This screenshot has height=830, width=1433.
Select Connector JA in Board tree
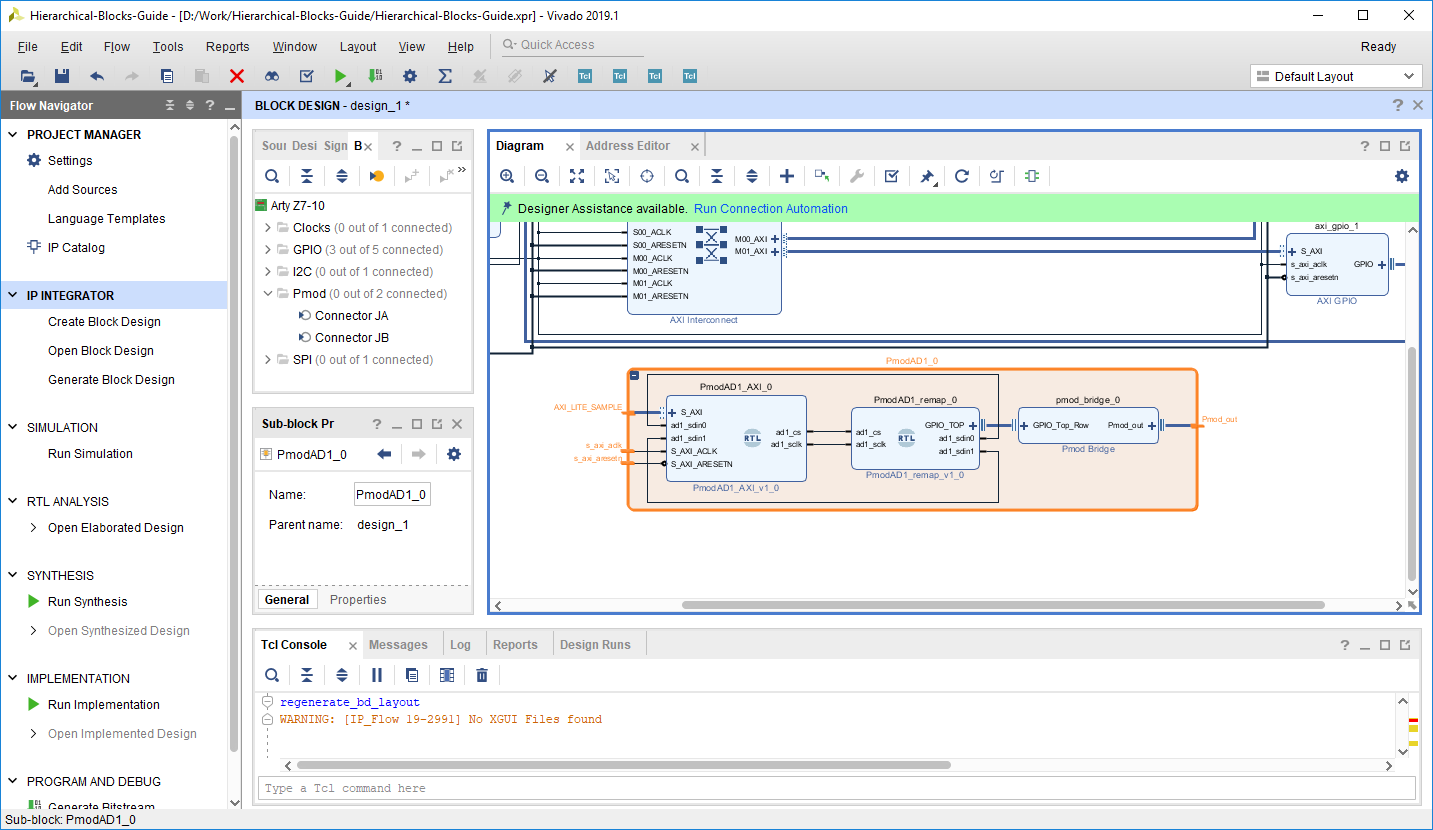tap(352, 316)
